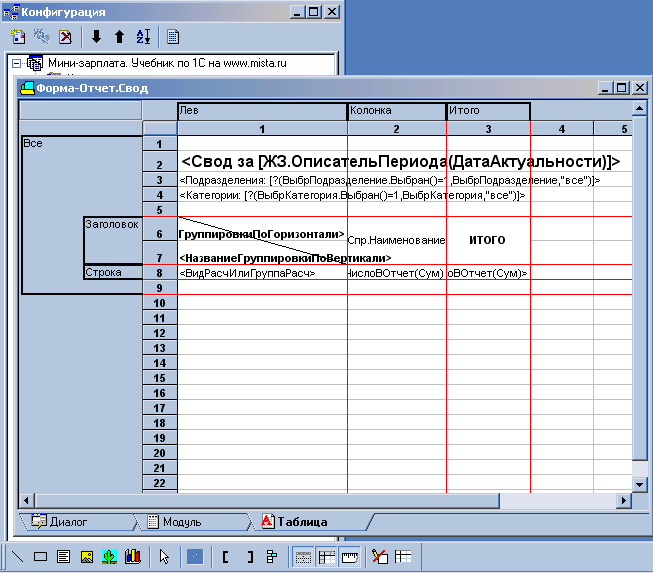653x573 pixels.
Task: Click the Подразделения formula cell
Action: 389,180
